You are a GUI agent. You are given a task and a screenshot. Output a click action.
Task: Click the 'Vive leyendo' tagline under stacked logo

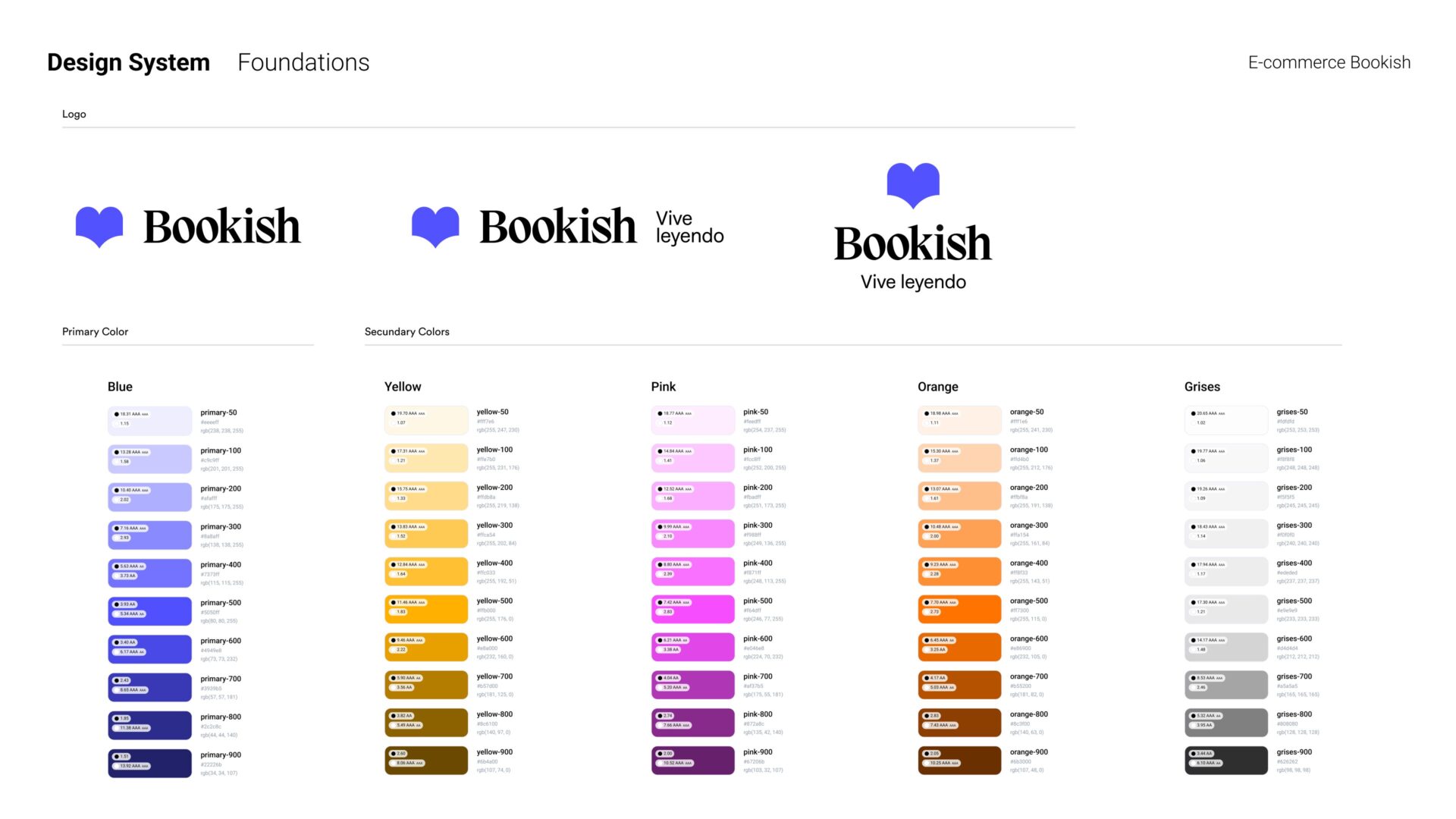coord(913,282)
